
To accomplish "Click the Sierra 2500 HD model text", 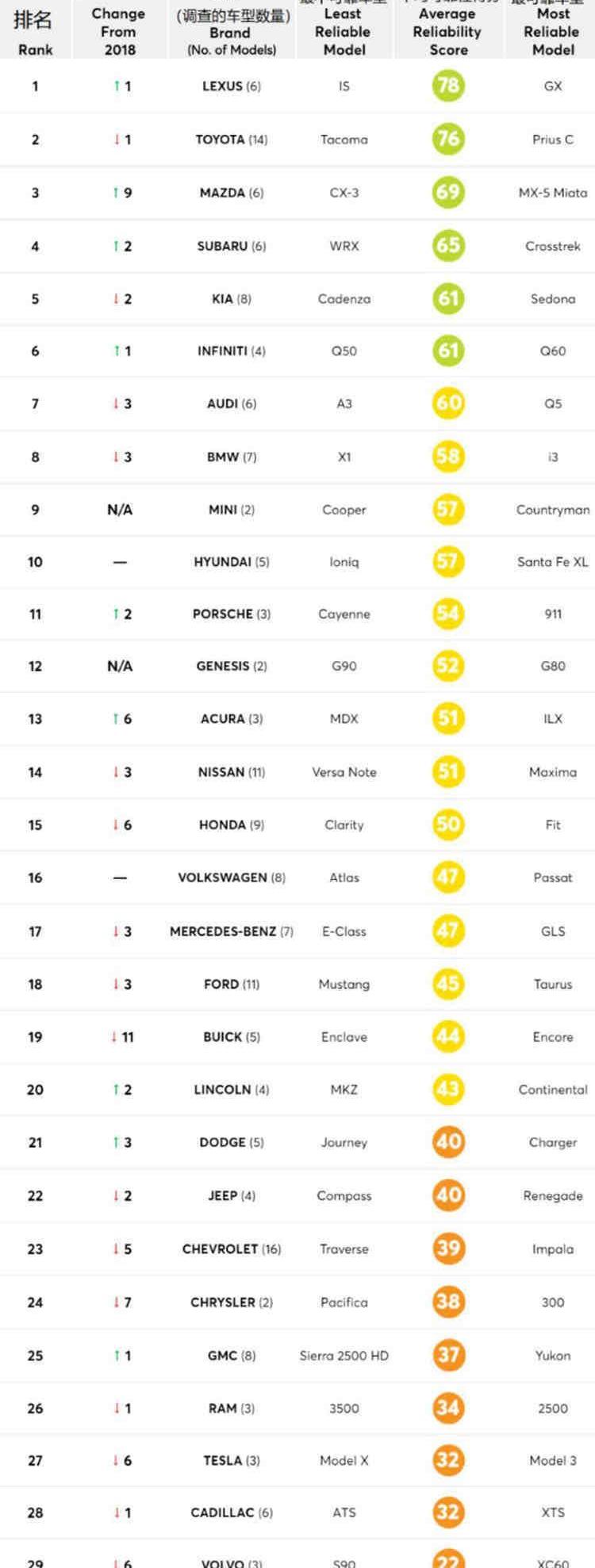I will pos(344,1356).
